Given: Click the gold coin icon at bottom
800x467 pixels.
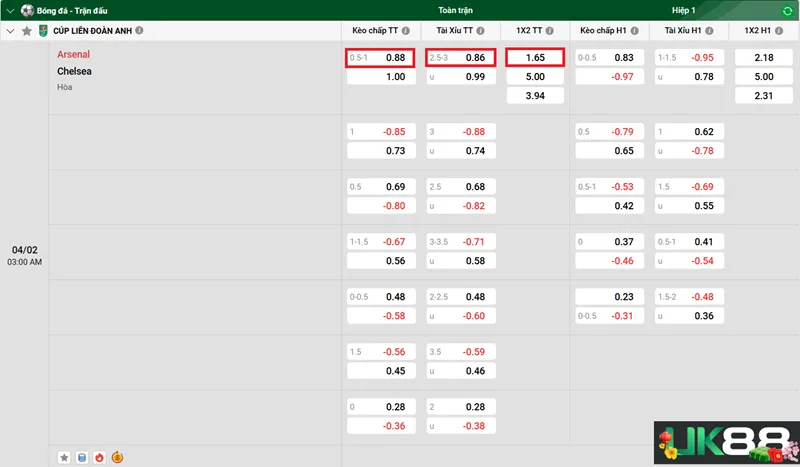Looking at the screenshot, I should pyautogui.click(x=117, y=457).
